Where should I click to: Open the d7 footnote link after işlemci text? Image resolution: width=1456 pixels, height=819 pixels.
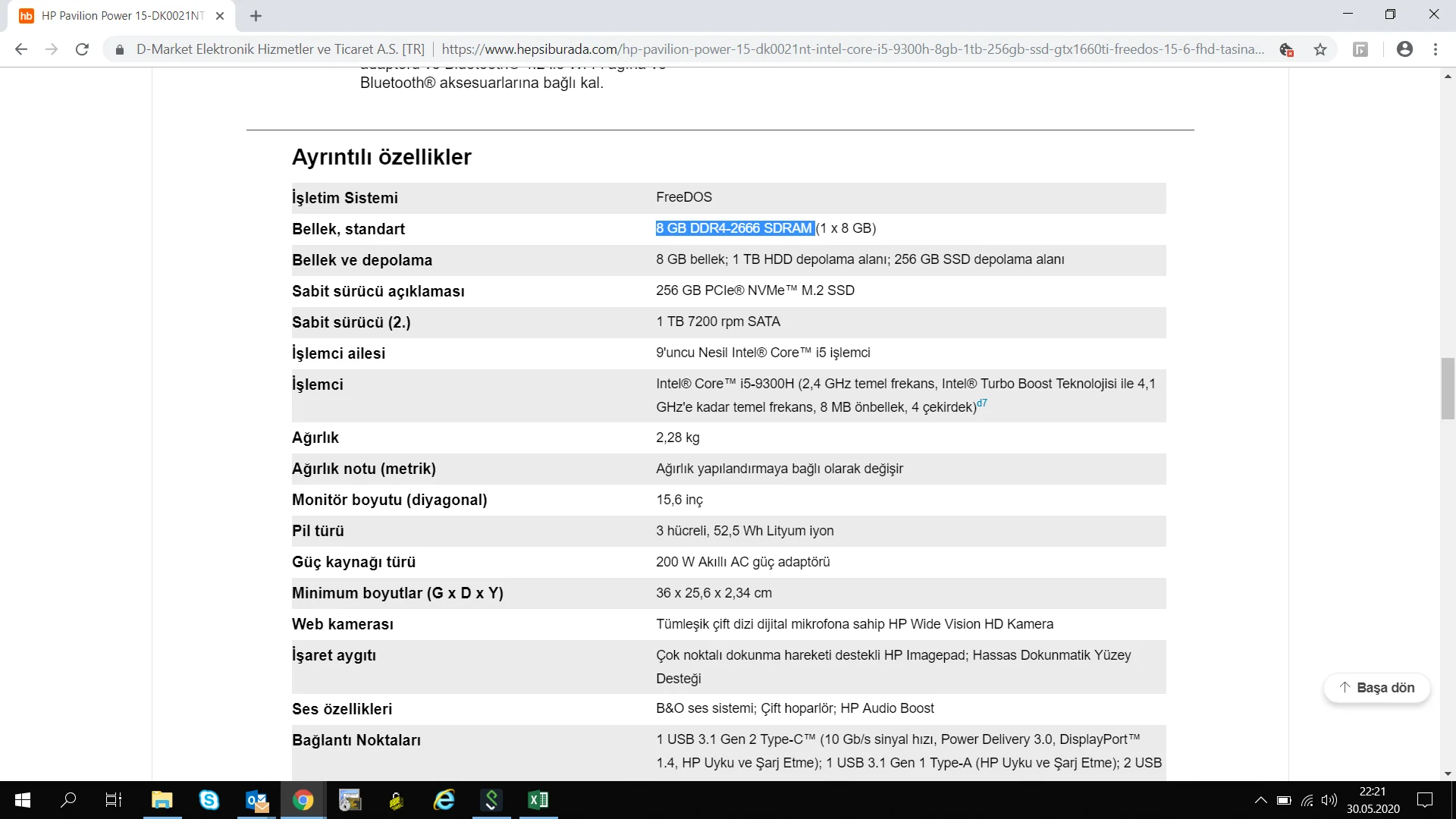click(x=982, y=403)
